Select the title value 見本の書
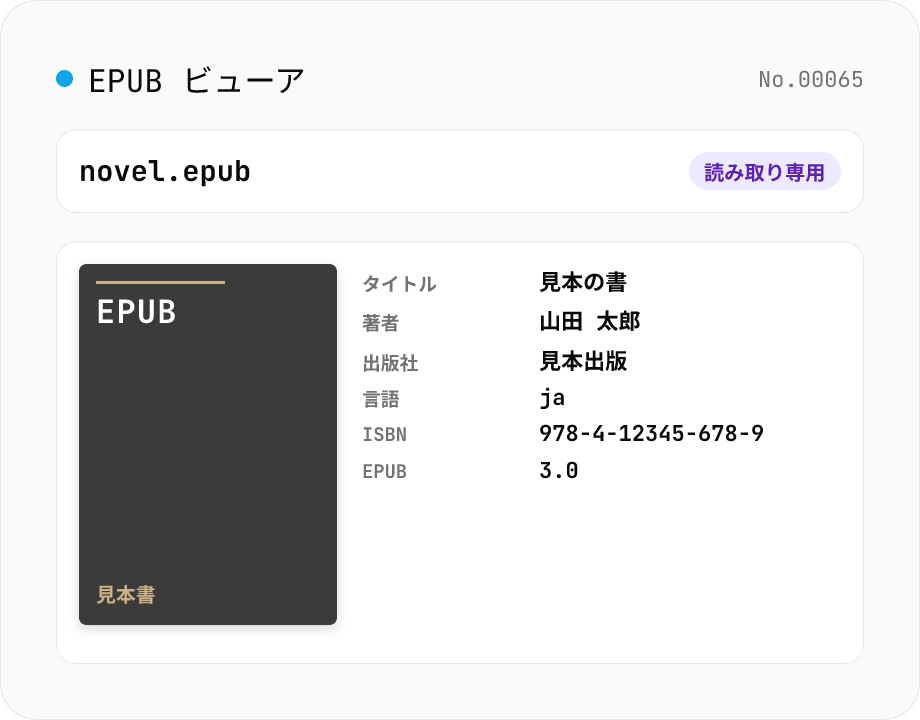 coord(583,282)
